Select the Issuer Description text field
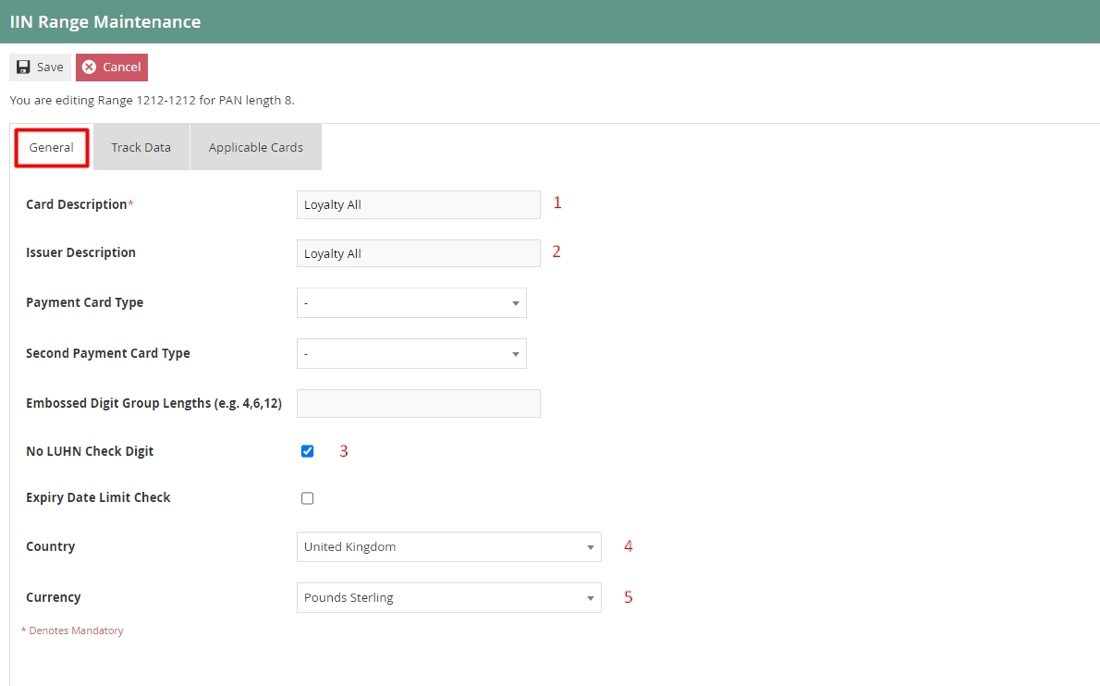Image resolution: width=1100 pixels, height=686 pixels. 418,253
